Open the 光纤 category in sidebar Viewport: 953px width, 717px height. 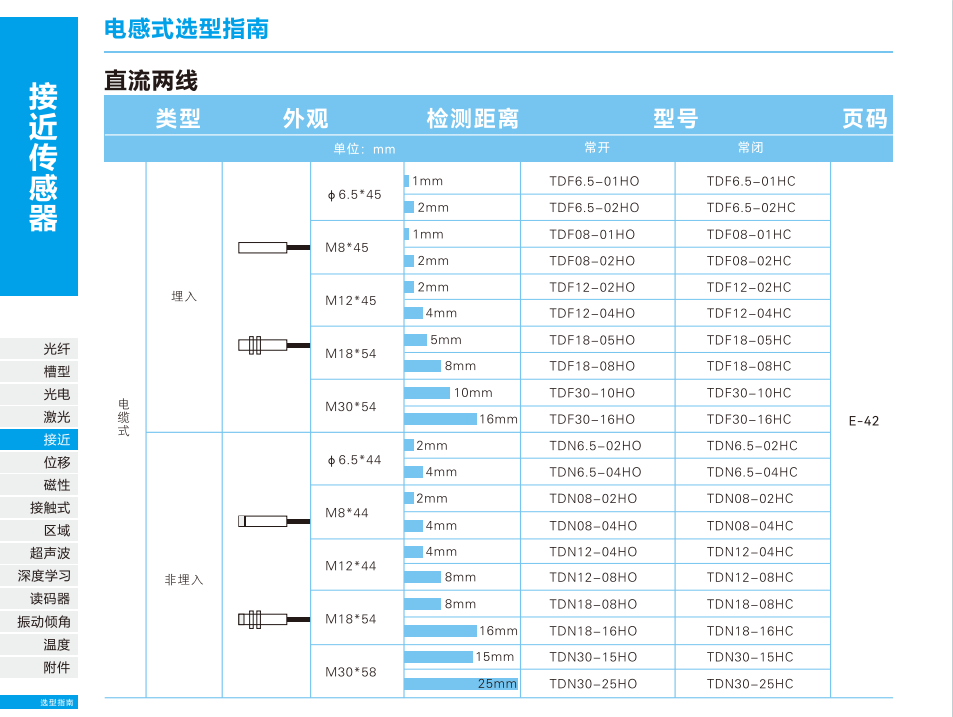coord(56,349)
